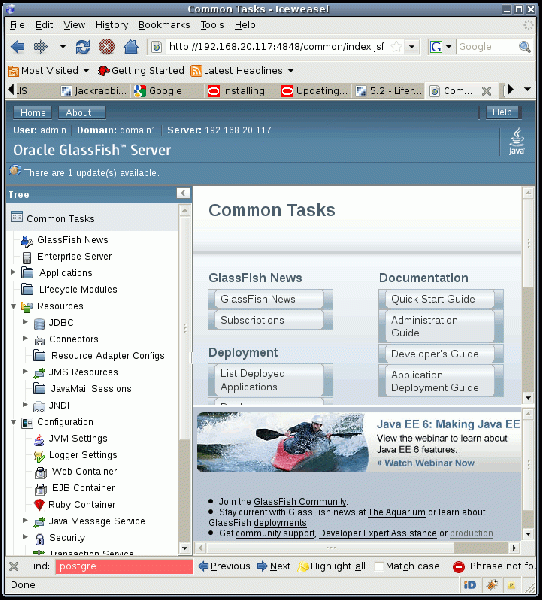Screen dimensions: 542x600
Task: Enable the Match case checkbox
Action: 379,566
